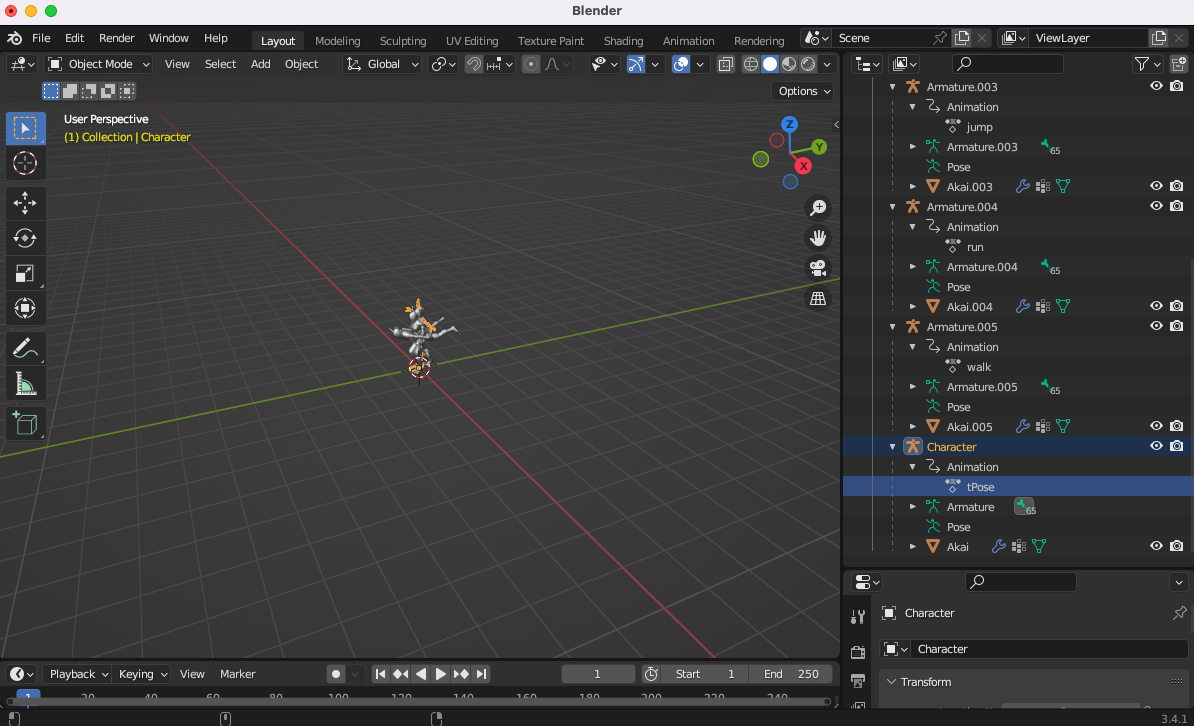Collapse the Armature.003 tree item

click(x=892, y=87)
